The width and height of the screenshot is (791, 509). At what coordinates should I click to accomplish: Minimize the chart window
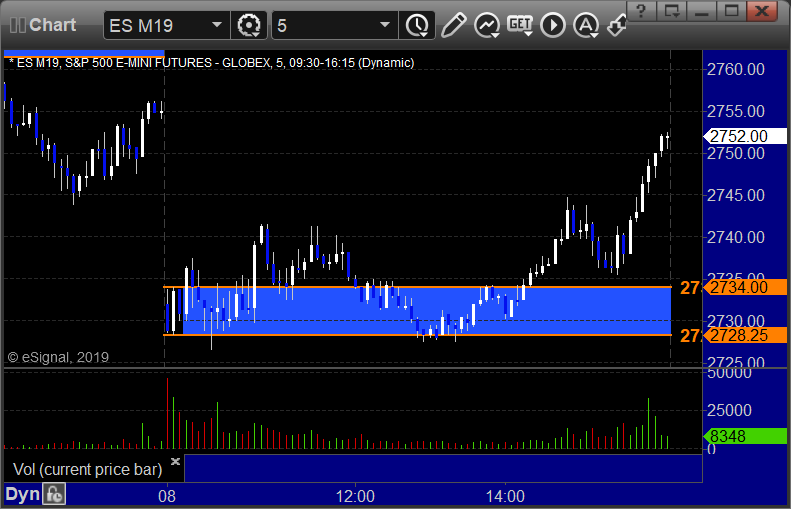(x=702, y=11)
